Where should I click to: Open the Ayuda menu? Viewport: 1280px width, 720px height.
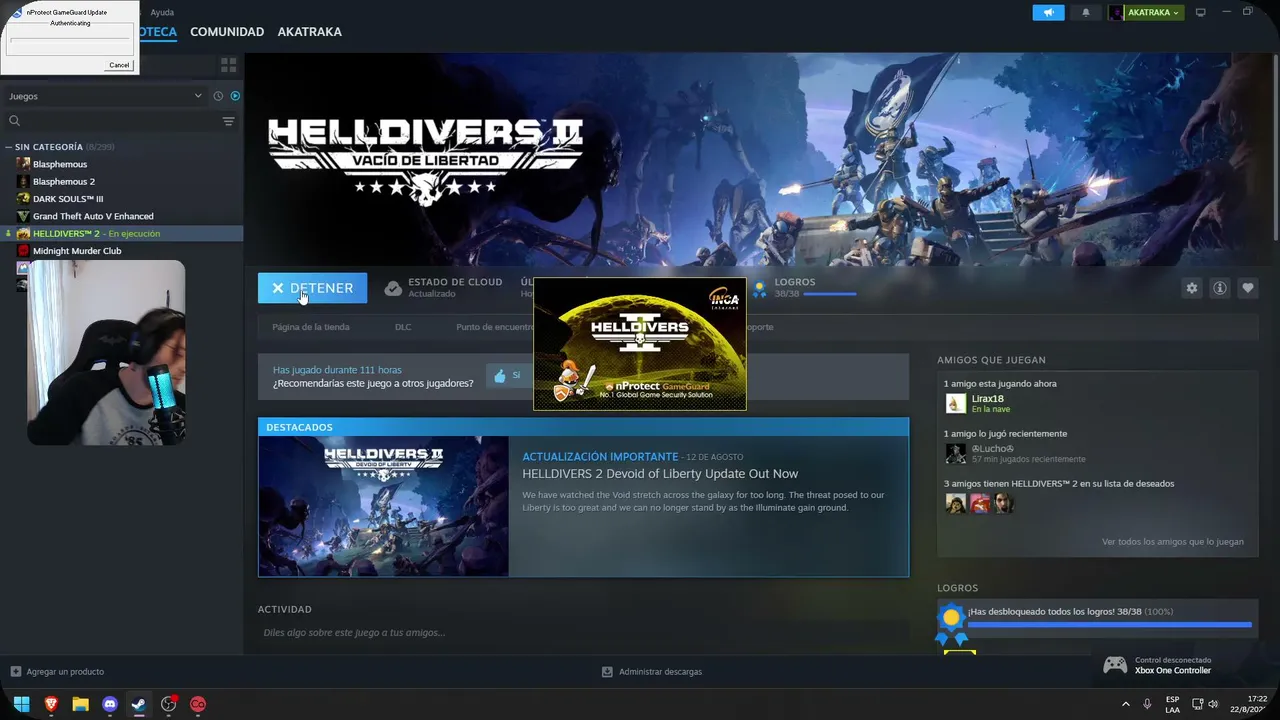tap(162, 12)
